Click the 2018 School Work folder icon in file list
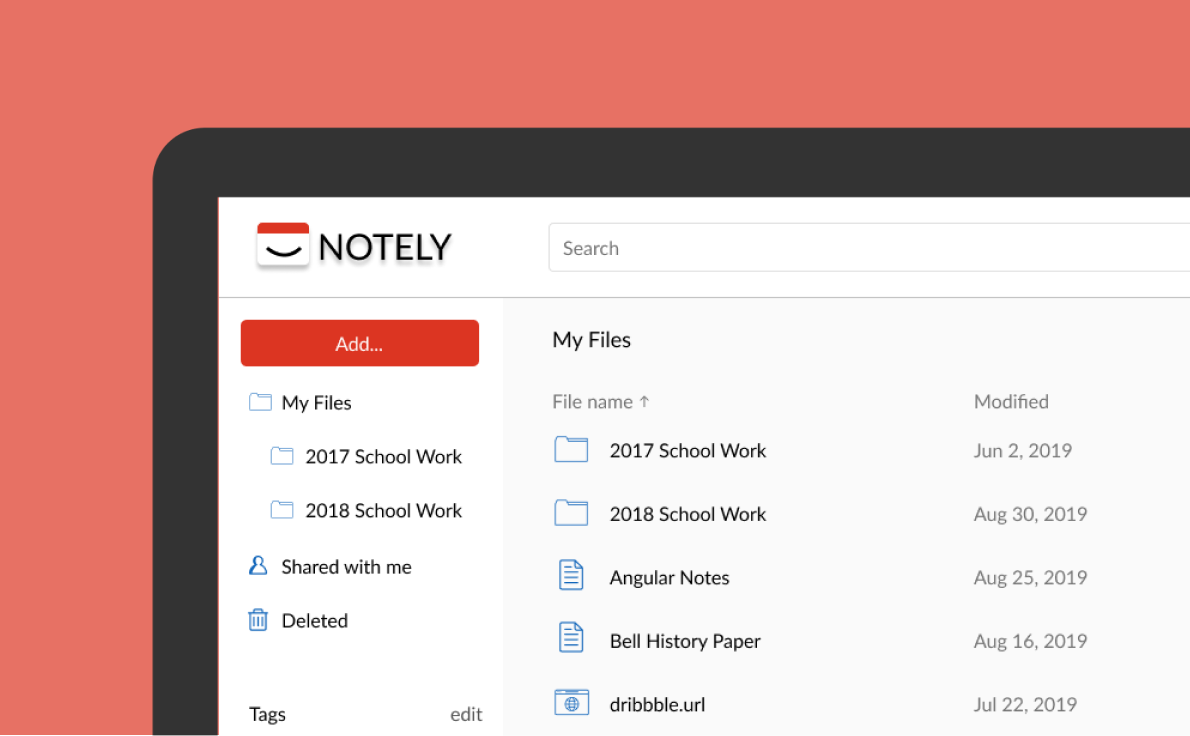The height and width of the screenshot is (736, 1190). 571,513
